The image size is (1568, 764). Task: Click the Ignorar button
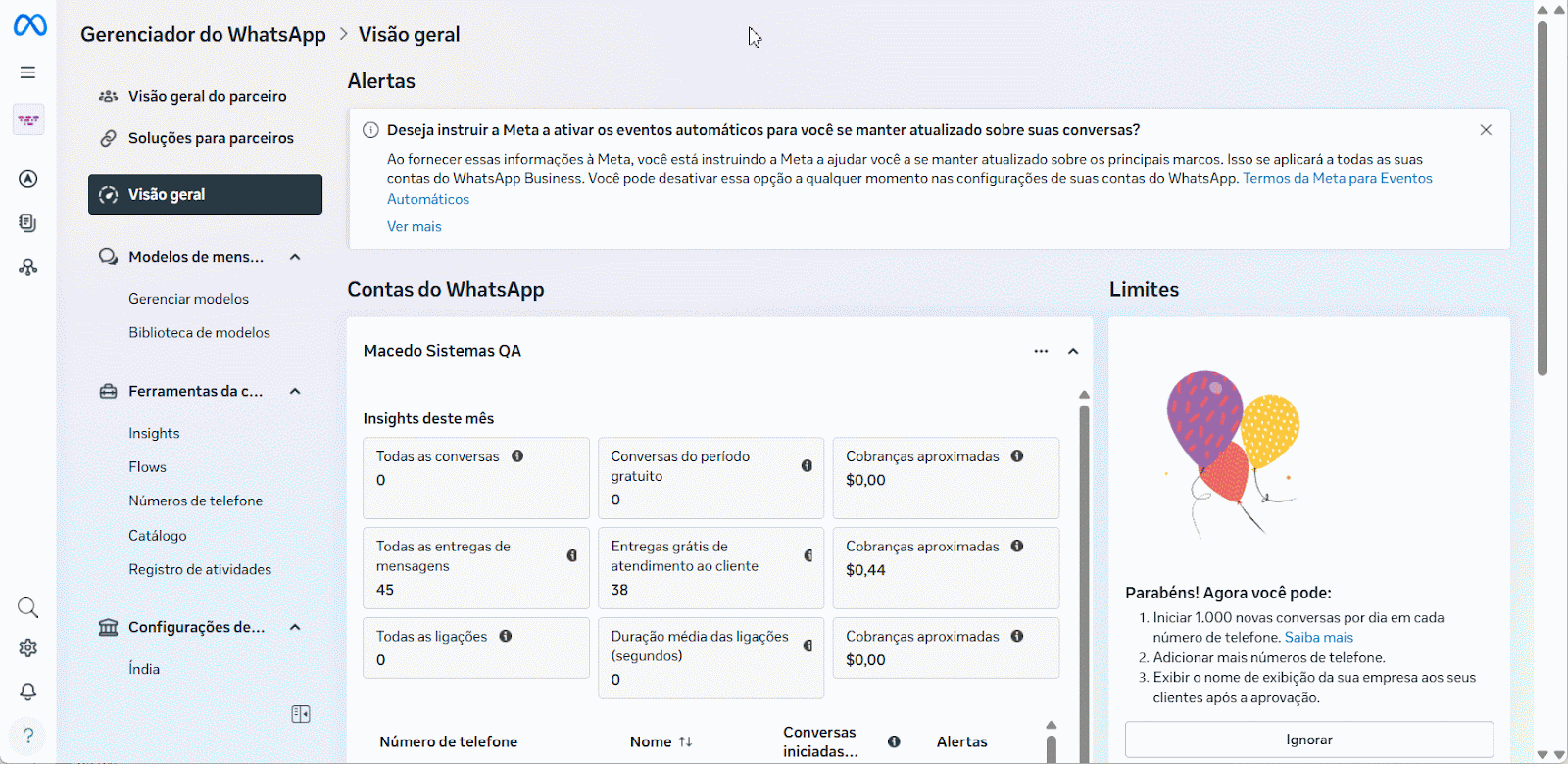point(1309,740)
